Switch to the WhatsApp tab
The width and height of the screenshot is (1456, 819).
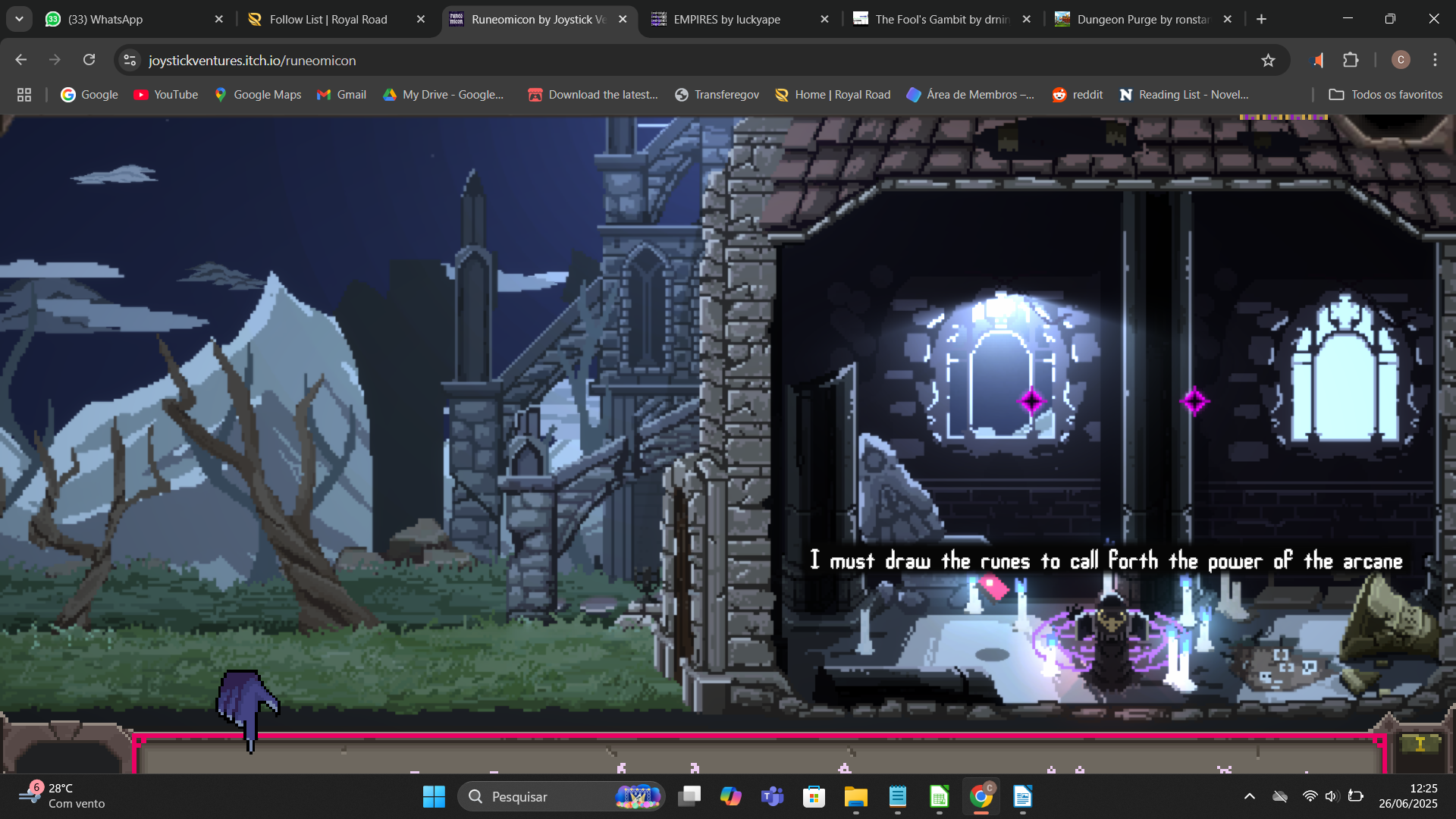click(x=135, y=20)
